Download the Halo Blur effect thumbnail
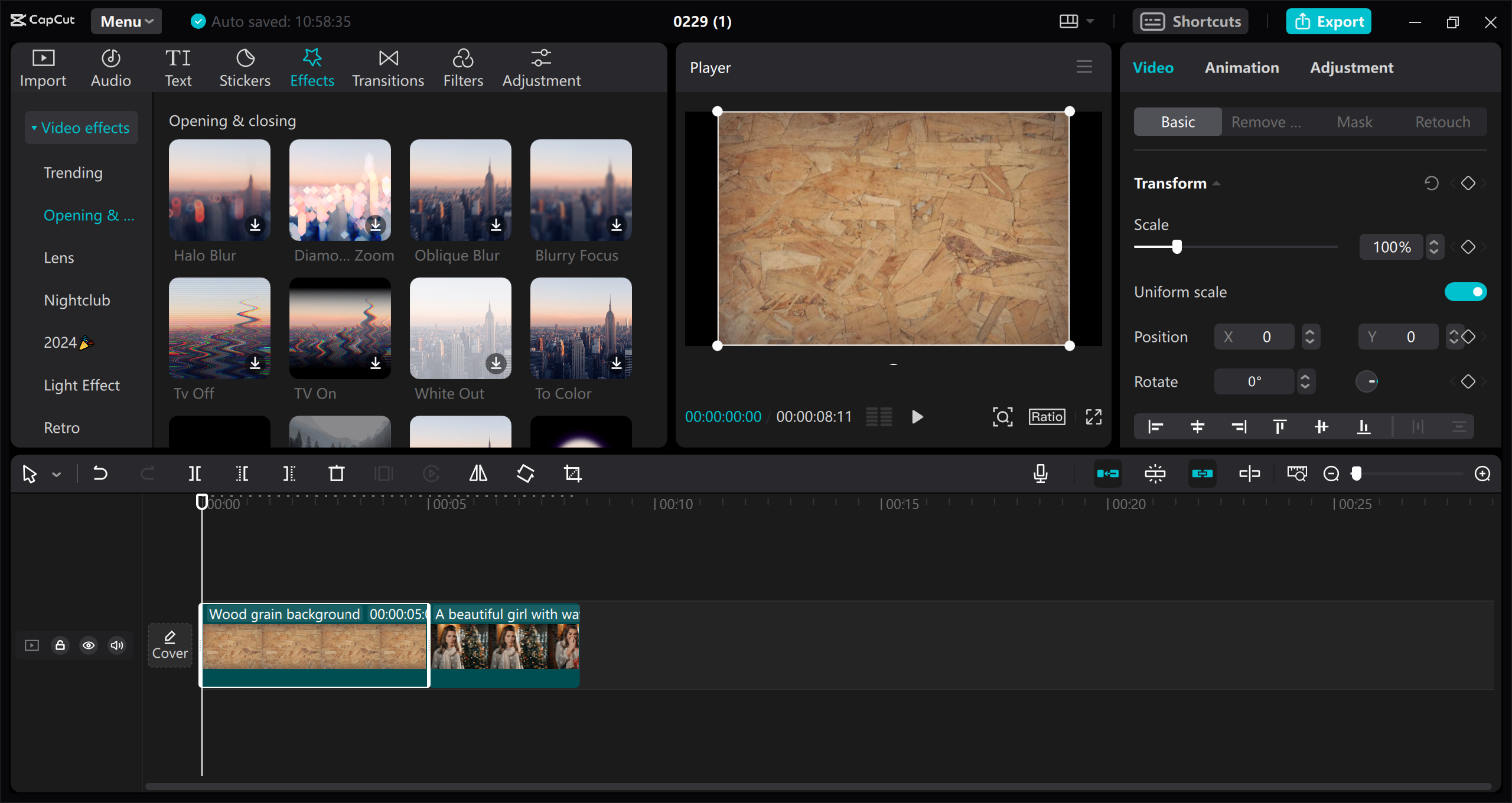The width and height of the screenshot is (1512, 803). coord(256,225)
